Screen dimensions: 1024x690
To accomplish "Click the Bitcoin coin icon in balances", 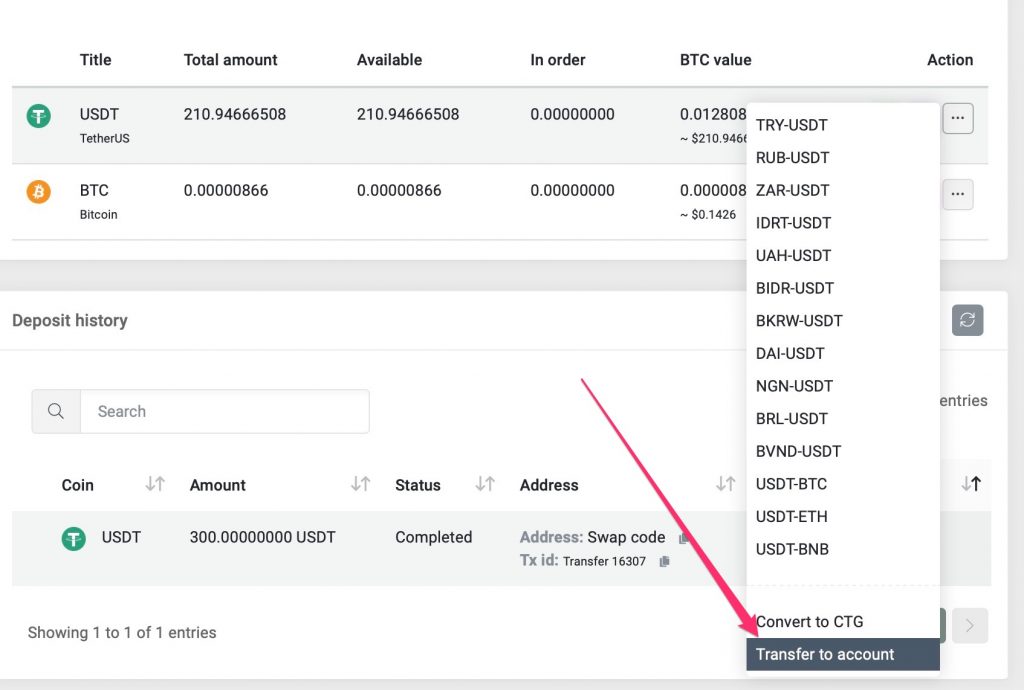I will [x=39, y=192].
